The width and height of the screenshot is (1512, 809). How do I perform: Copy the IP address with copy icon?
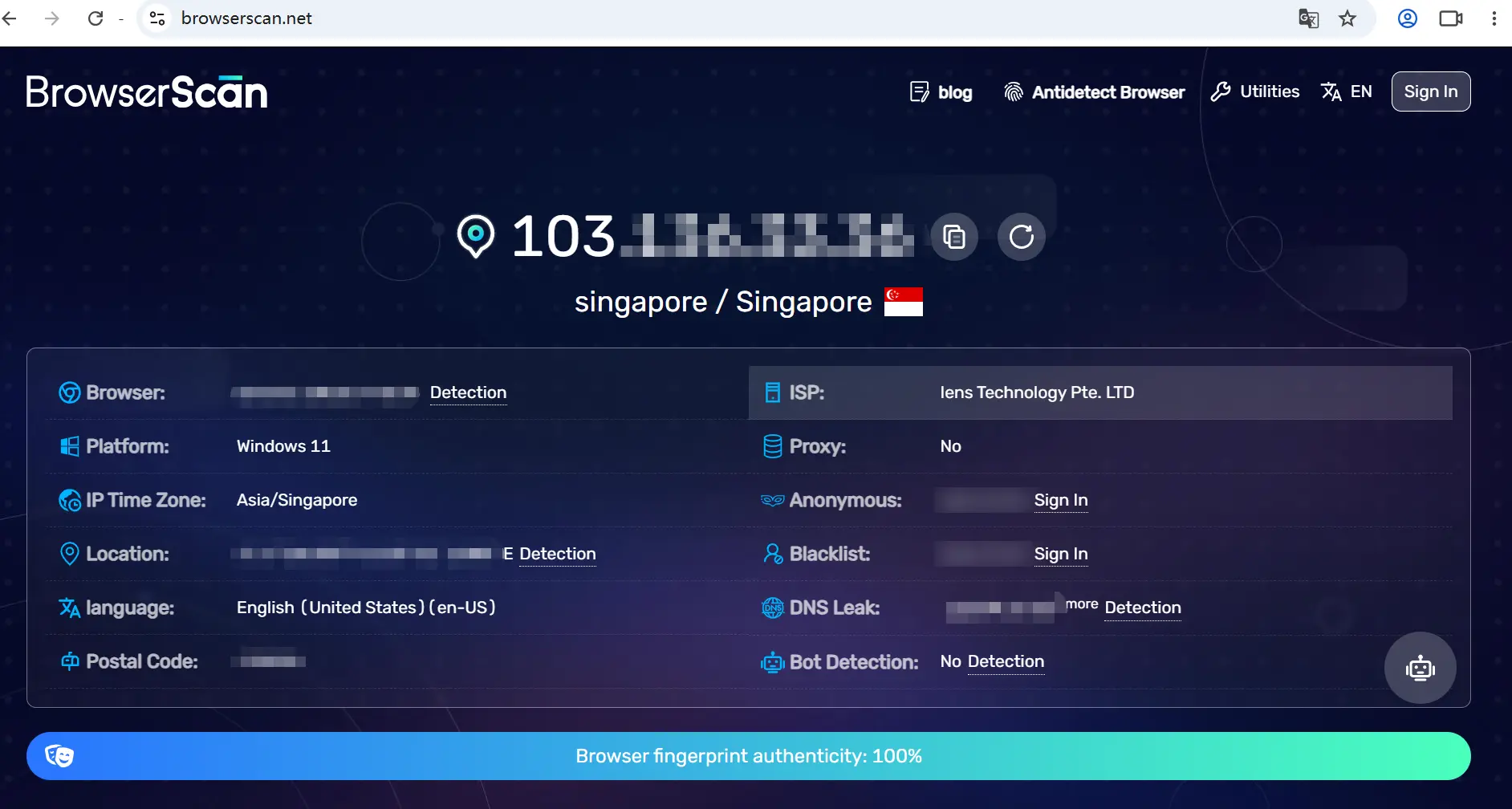[x=954, y=237]
